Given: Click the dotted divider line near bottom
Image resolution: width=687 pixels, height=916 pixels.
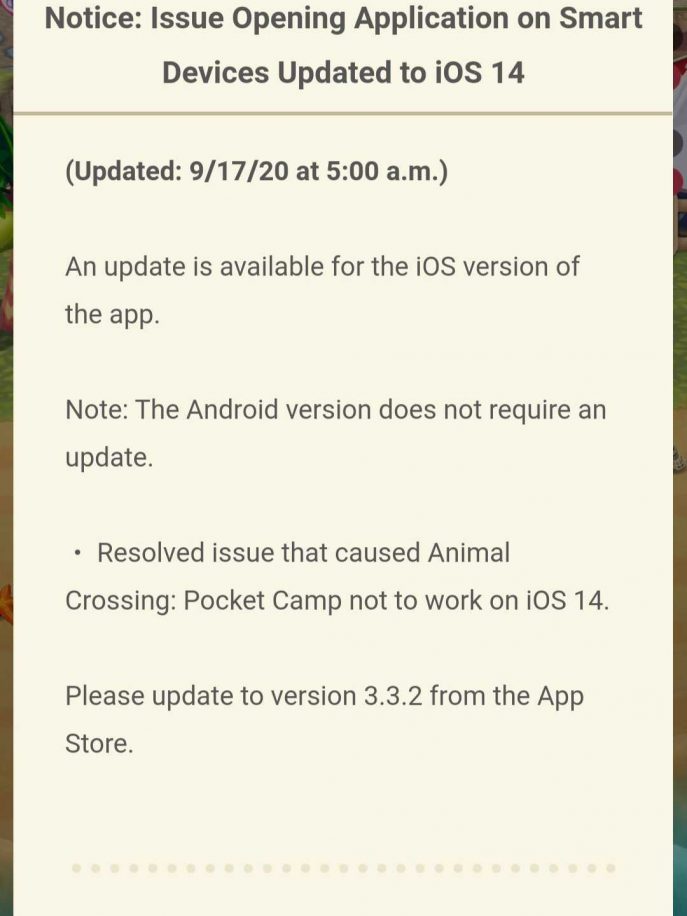Looking at the screenshot, I should (344, 868).
